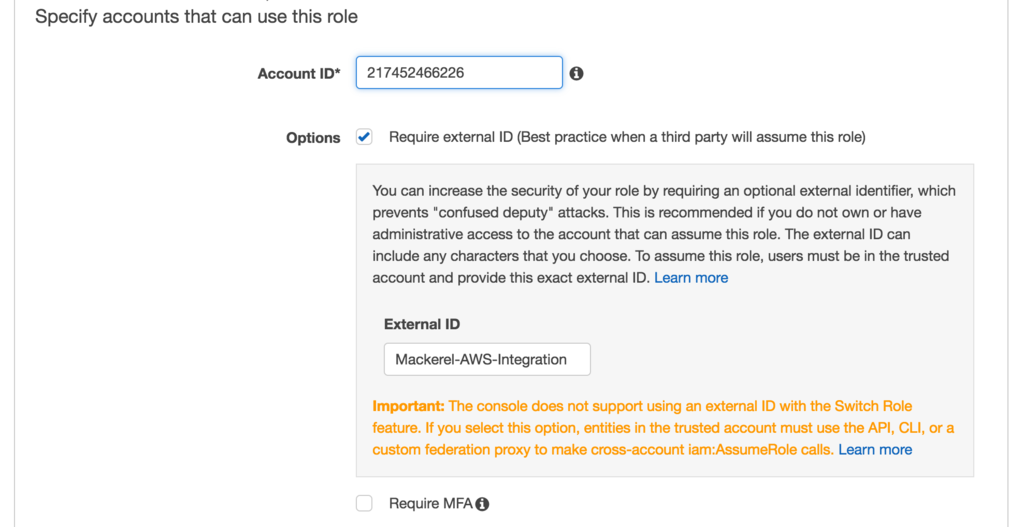1024x527 pixels.
Task: Focus the External ID text box
Action: click(x=487, y=359)
